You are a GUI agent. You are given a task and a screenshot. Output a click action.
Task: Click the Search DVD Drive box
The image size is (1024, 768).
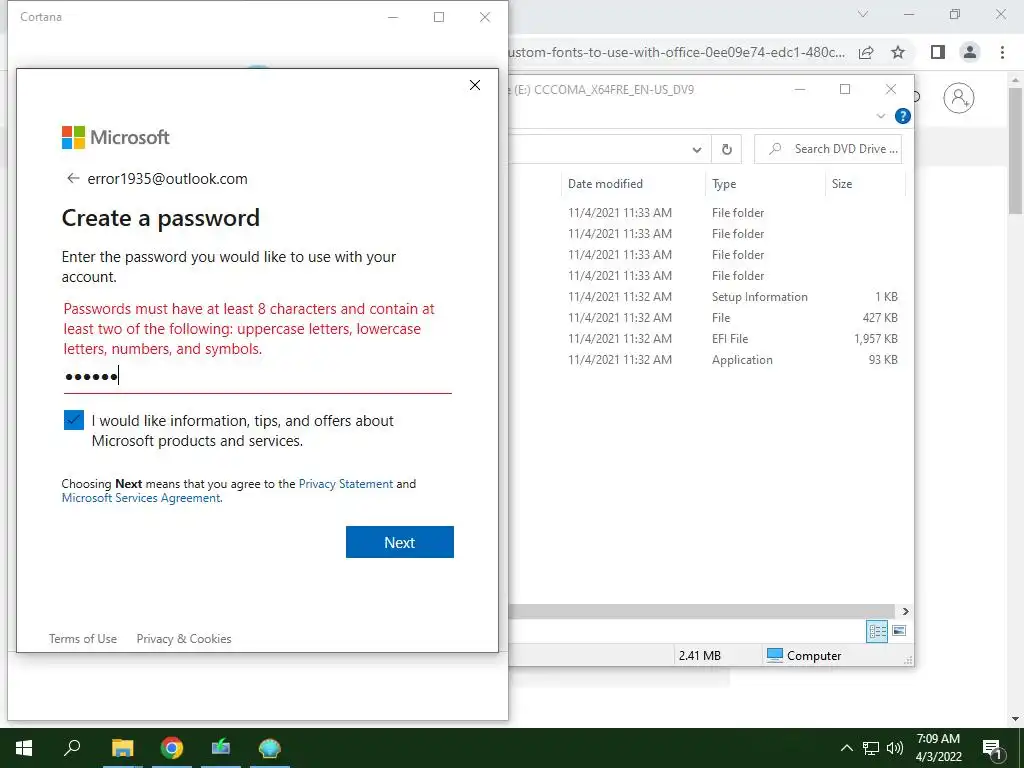(827, 149)
